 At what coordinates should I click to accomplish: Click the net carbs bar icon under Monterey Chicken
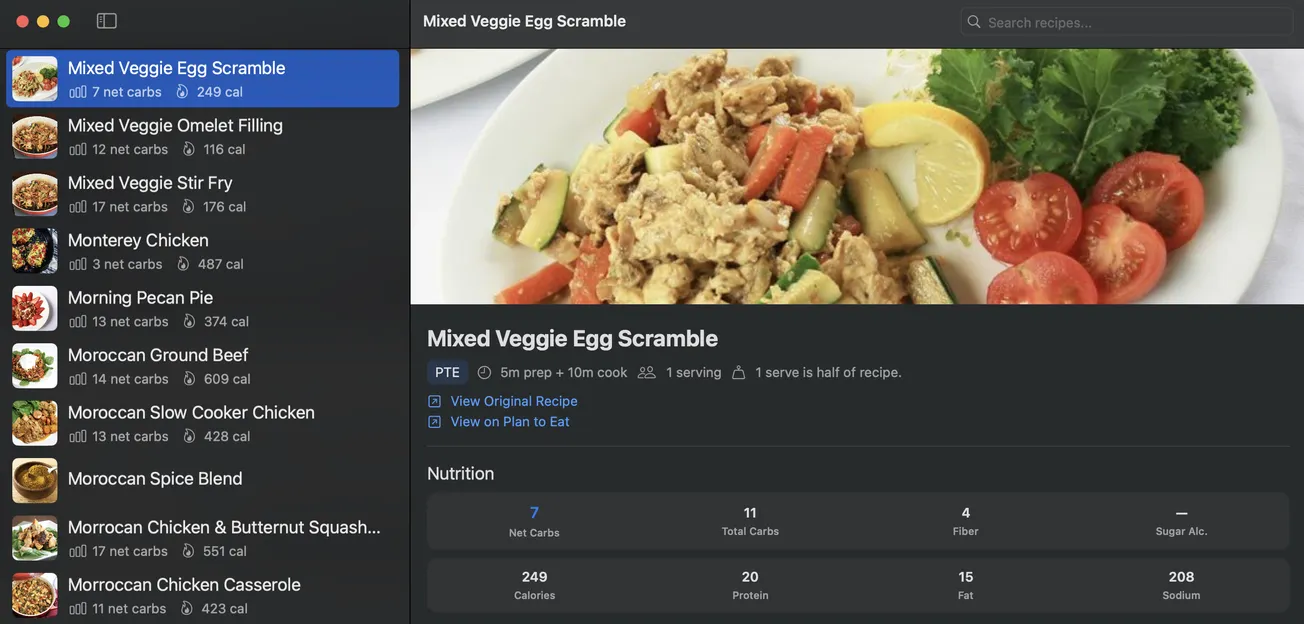click(77, 263)
